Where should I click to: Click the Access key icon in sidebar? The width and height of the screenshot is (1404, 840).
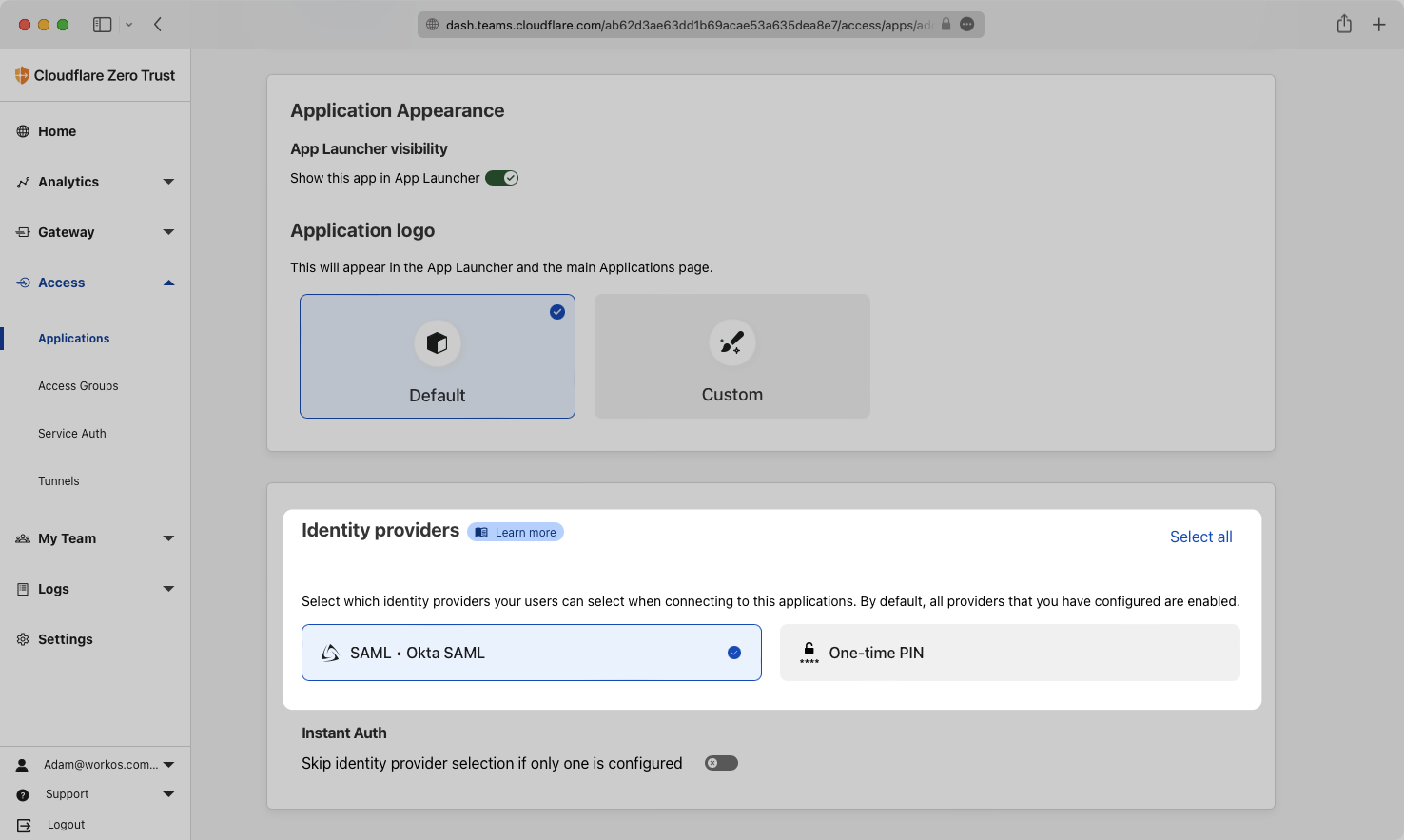tap(23, 283)
